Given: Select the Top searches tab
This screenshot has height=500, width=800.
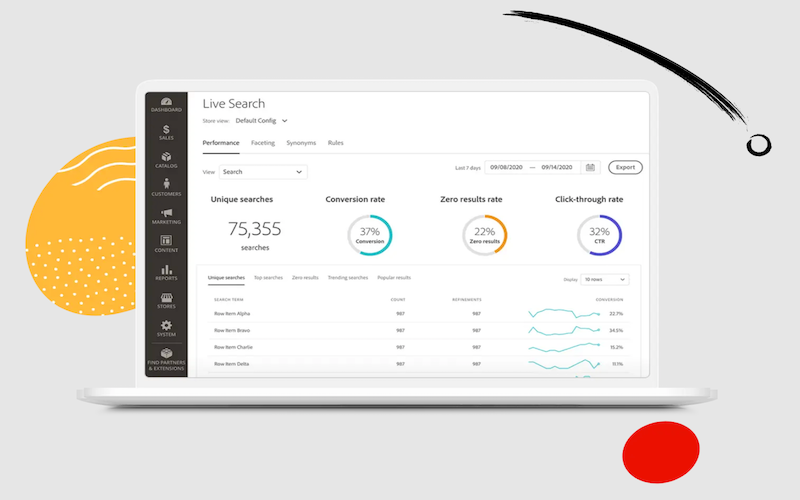Looking at the screenshot, I should tap(268, 278).
